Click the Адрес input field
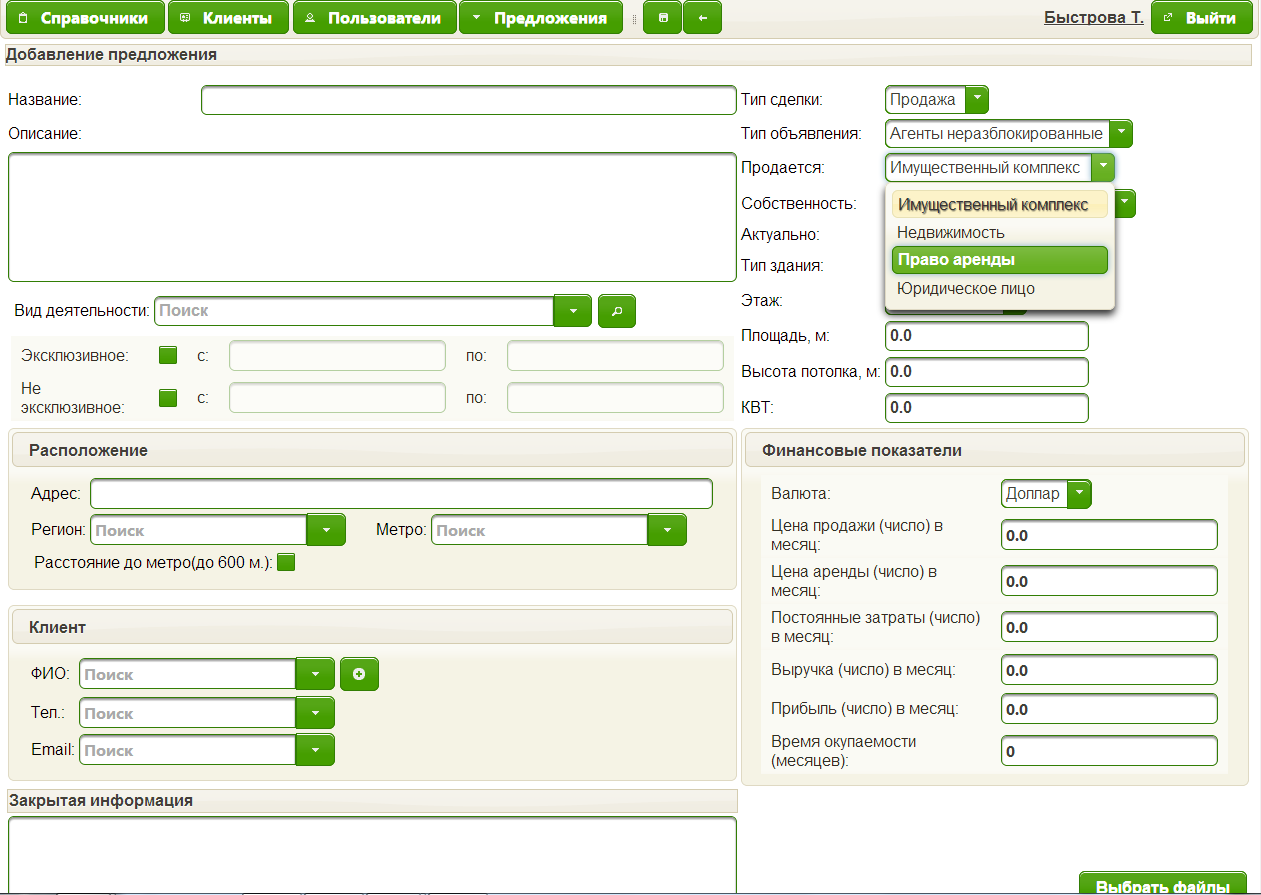 coord(401,494)
